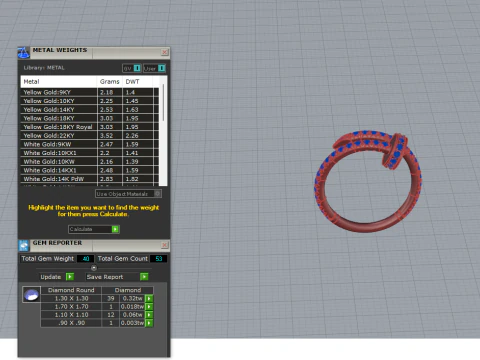
Task: Select the 1.70 X 1.70 size cell
Action: [71, 306]
